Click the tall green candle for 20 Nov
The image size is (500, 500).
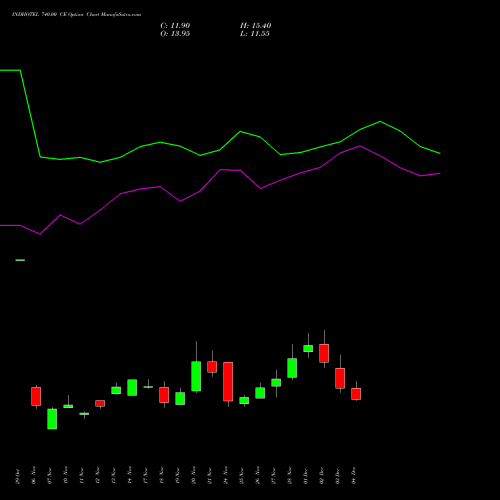196,376
